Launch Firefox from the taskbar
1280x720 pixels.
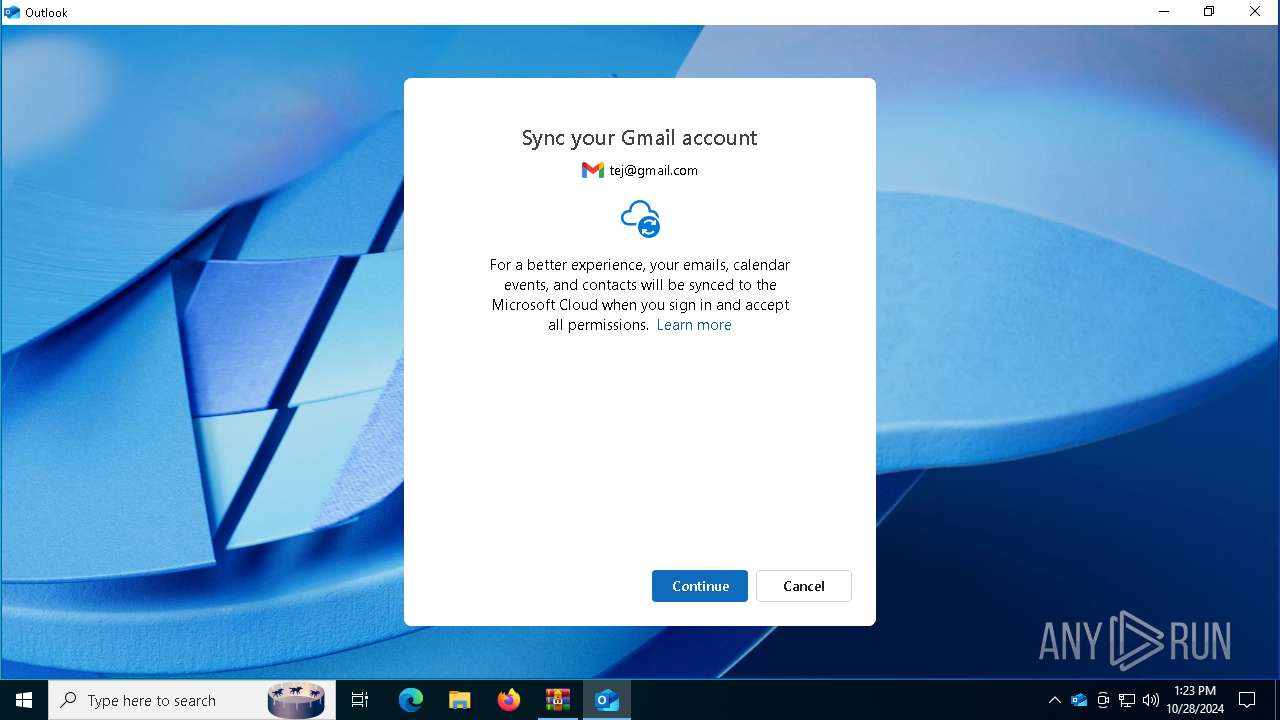[509, 700]
